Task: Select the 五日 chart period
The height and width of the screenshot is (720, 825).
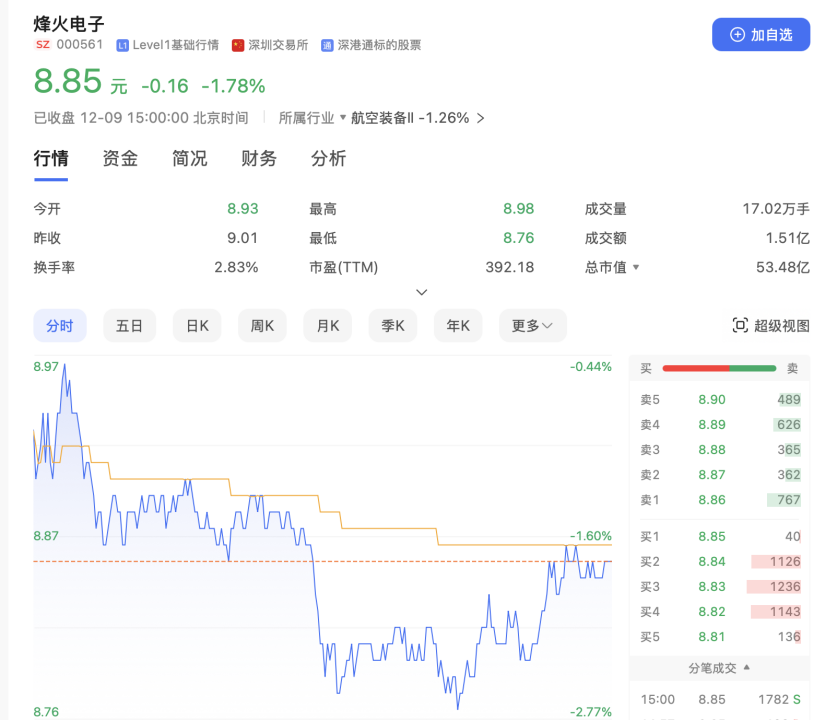Action: [129, 326]
